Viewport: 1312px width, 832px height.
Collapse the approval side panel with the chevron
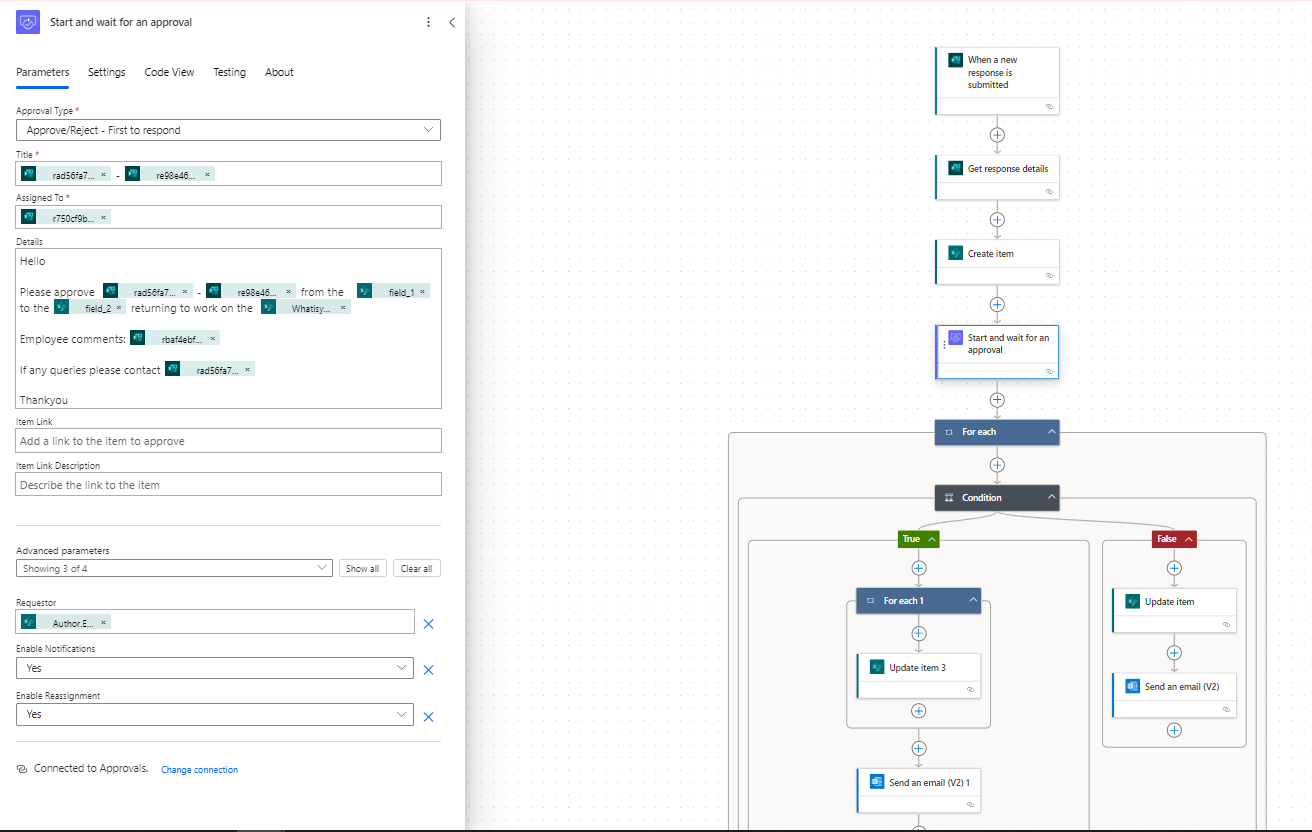click(452, 22)
